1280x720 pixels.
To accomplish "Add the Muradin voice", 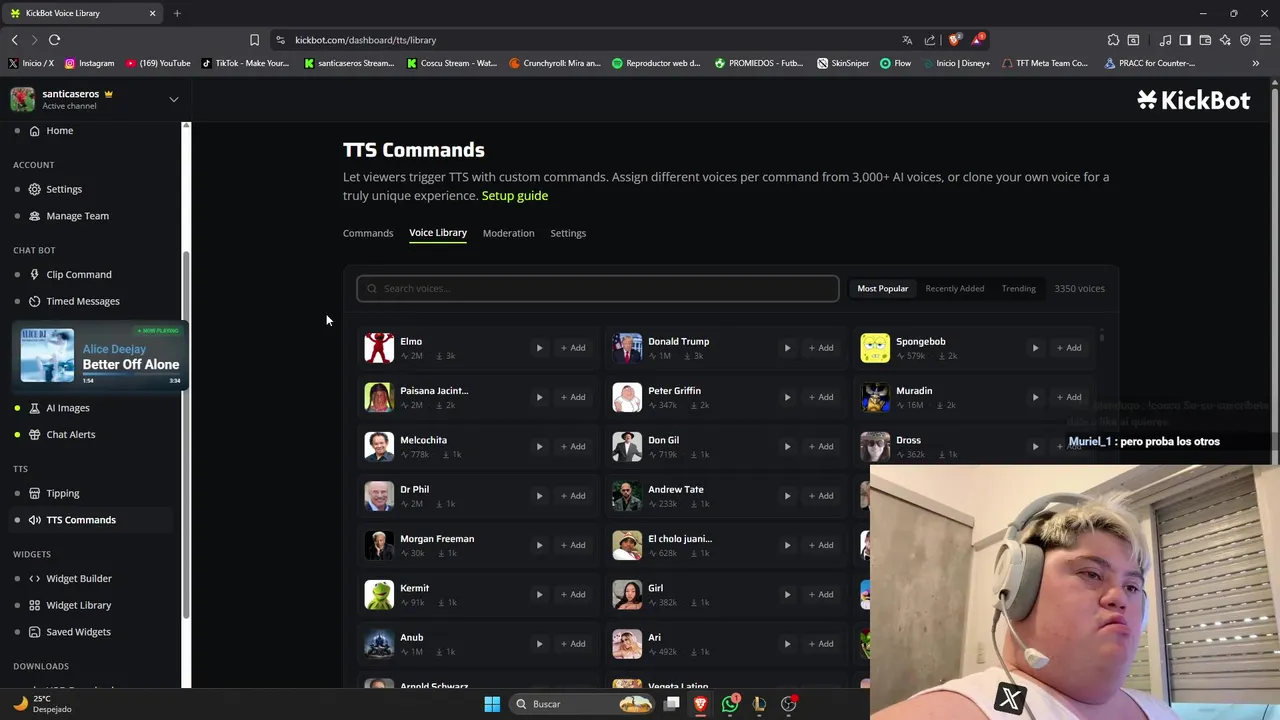I will tap(1069, 397).
